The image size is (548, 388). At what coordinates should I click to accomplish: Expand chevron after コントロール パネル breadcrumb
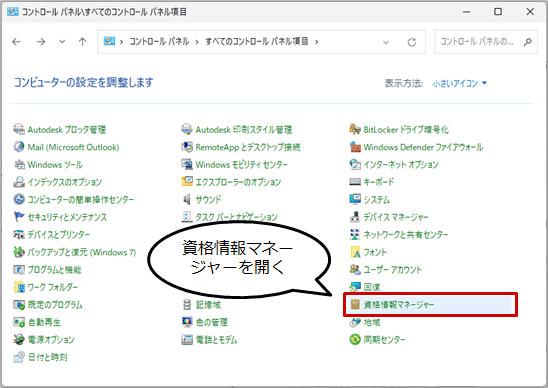197,42
